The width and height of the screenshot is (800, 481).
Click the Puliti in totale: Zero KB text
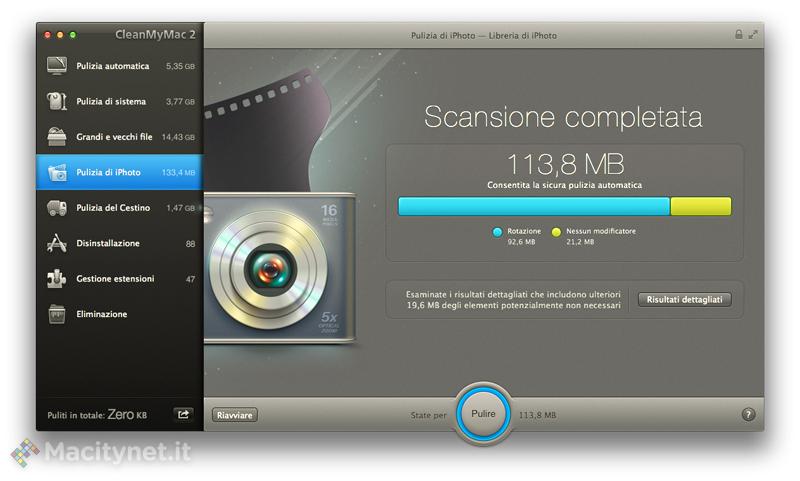97,415
